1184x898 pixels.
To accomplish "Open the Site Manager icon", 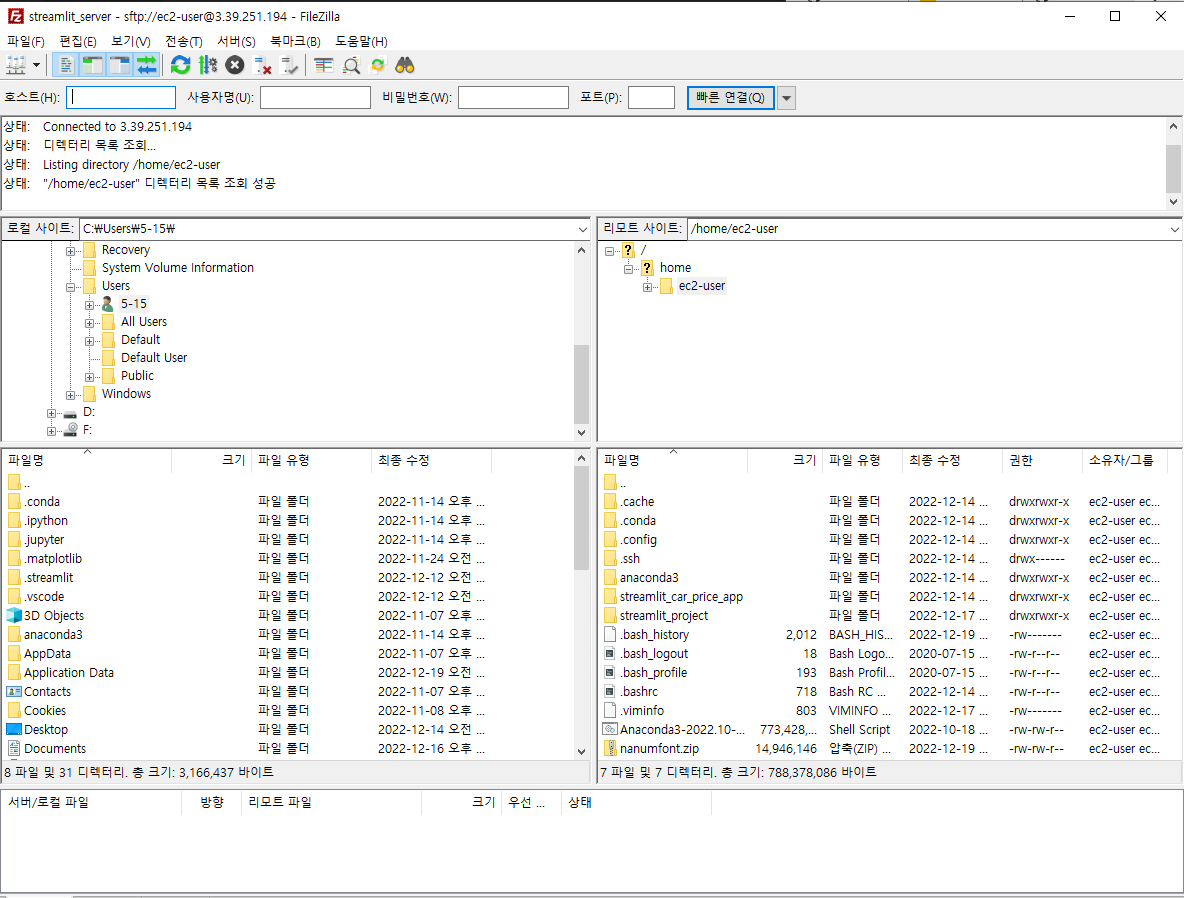I will 16,66.
